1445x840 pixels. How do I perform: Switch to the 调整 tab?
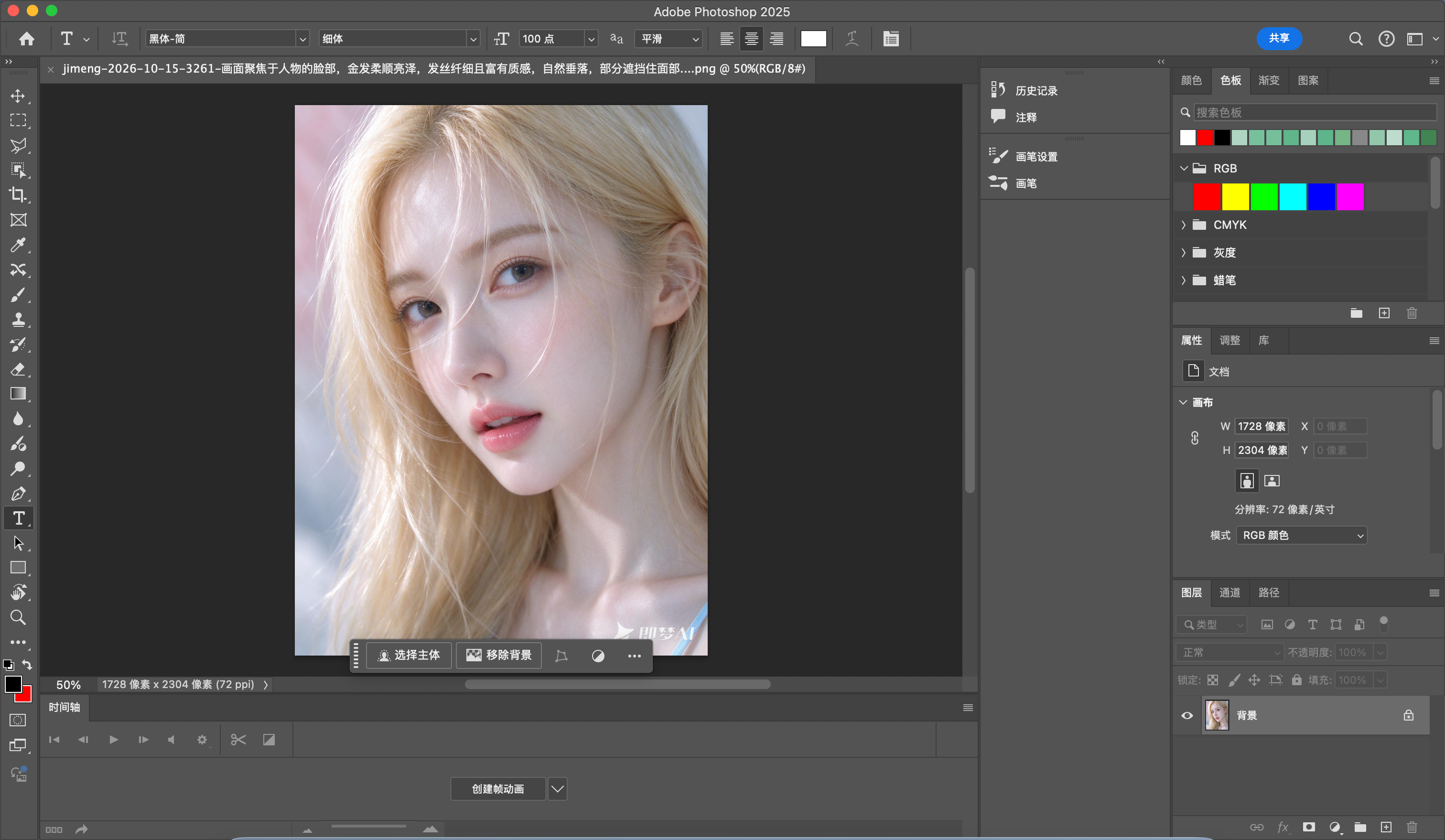pyautogui.click(x=1229, y=340)
